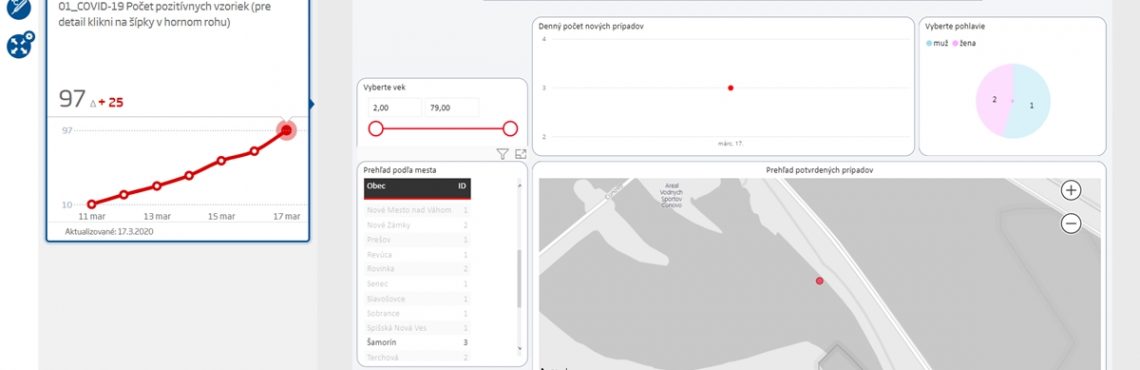Click the filter funnel icon above city table
The height and width of the screenshot is (370, 1140).
tap(502, 154)
